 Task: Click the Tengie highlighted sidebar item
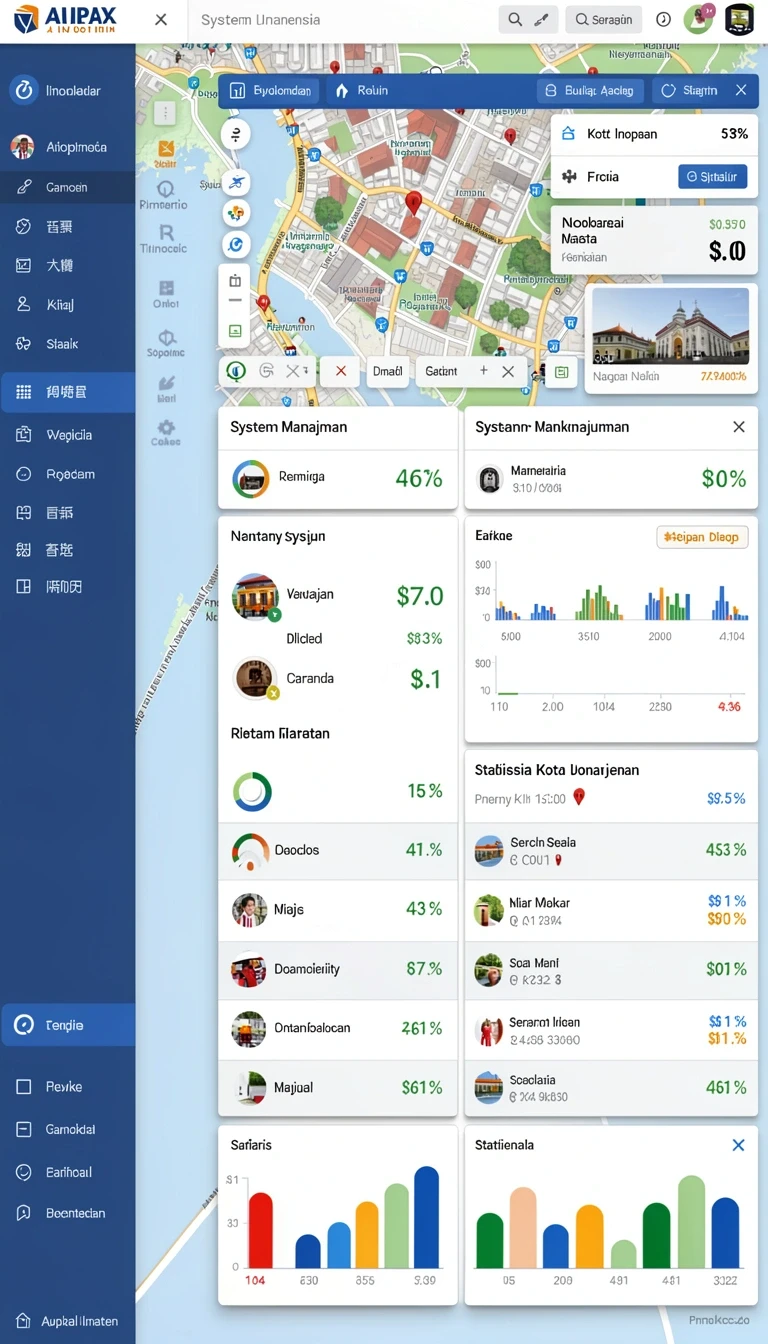pyautogui.click(x=67, y=1025)
